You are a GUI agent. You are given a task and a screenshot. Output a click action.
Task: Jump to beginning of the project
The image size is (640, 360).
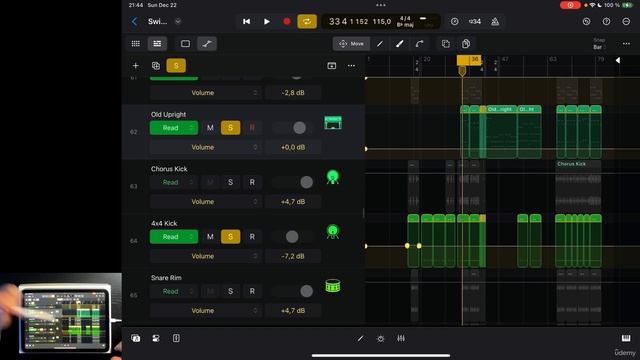(x=247, y=22)
